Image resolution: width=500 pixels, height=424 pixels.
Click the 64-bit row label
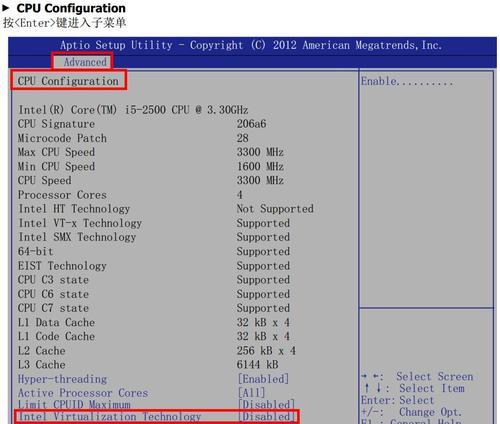pyautogui.click(x=35, y=251)
